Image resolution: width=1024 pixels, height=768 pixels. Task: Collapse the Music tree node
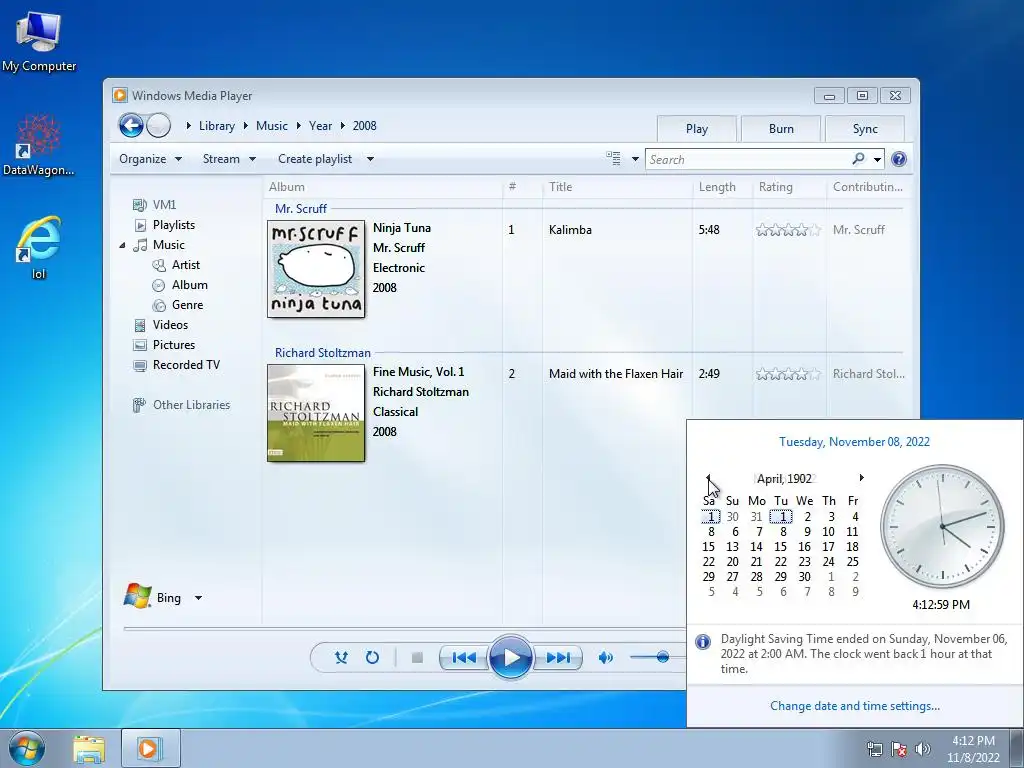(122, 246)
